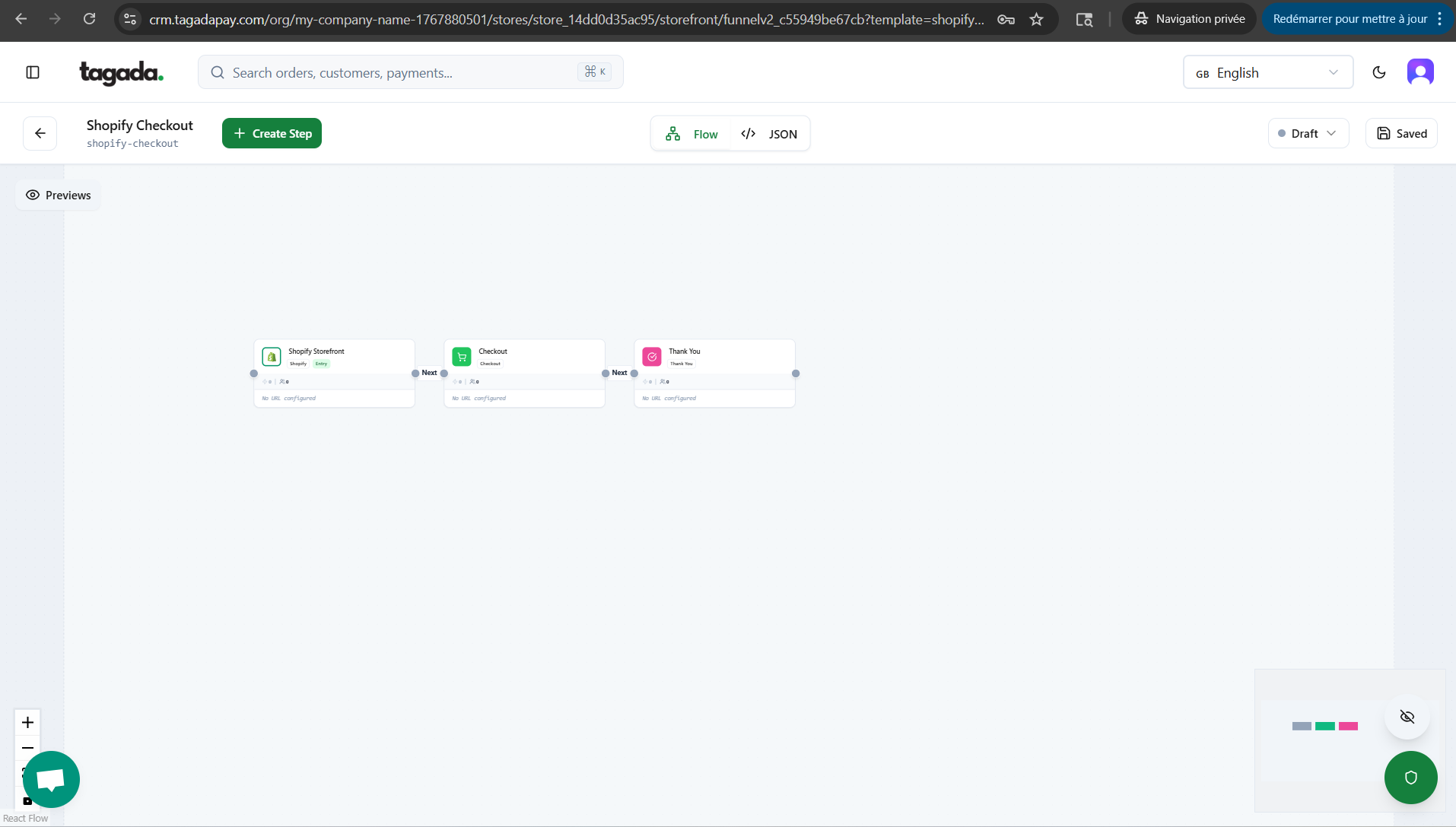Expand the Draft status dropdown
Image resolution: width=1456 pixels, height=827 pixels.
pos(1308,134)
